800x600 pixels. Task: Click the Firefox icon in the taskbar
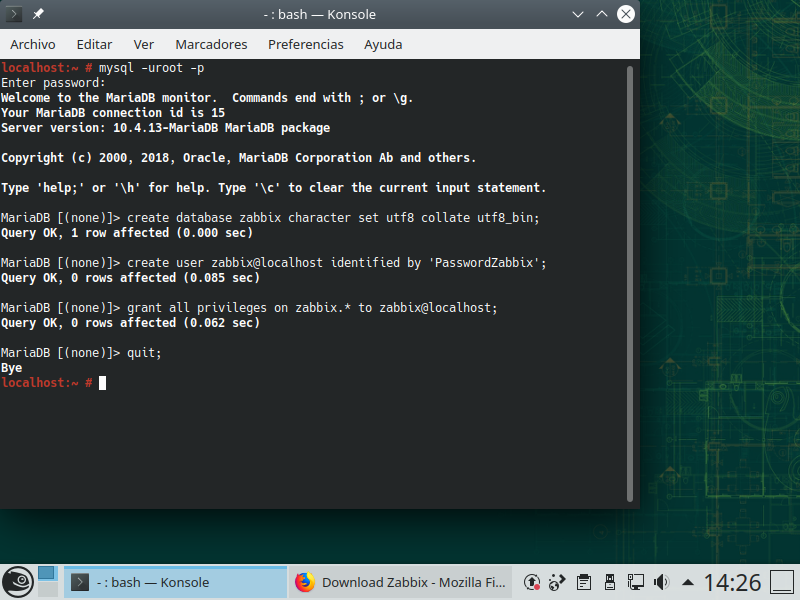pyautogui.click(x=305, y=582)
